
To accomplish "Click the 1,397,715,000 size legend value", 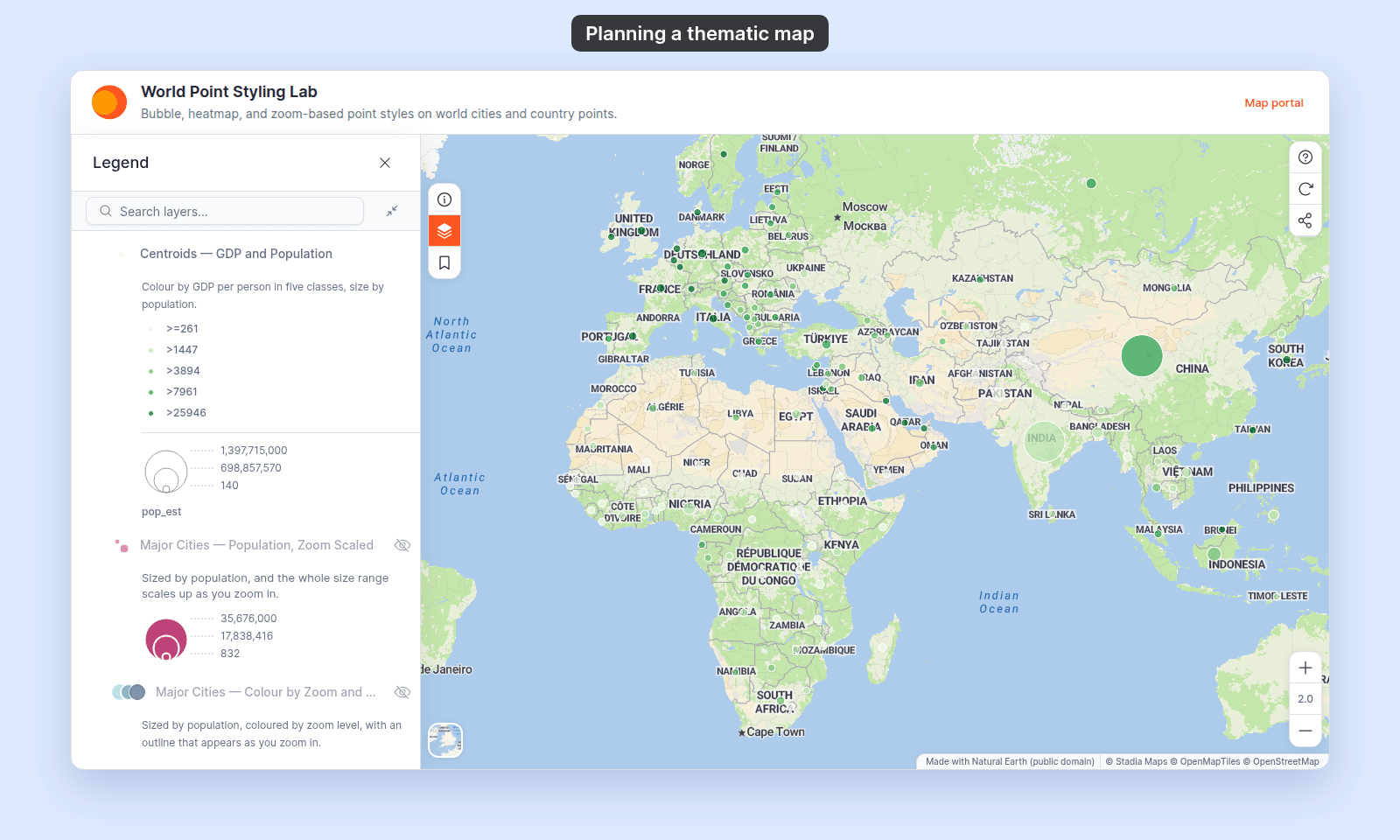I will click(254, 451).
